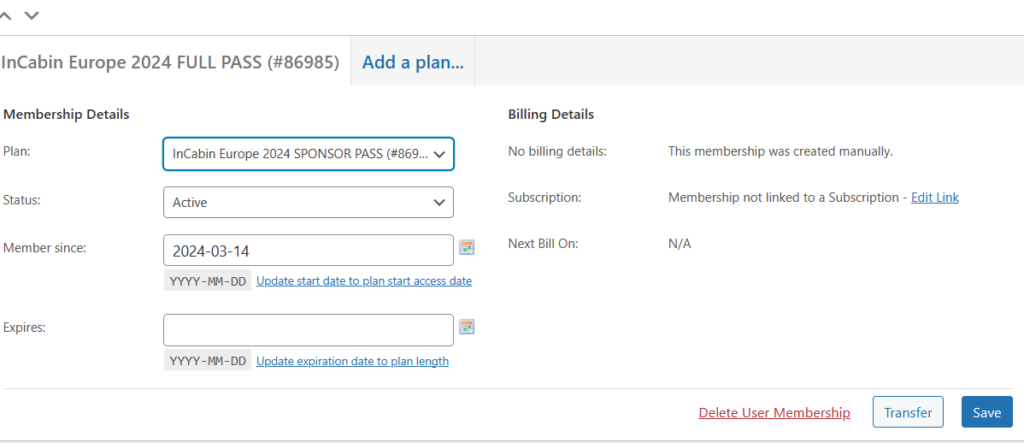Viewport: 1024px width, 443px height.
Task: Switch to InCabin Europe 2024 FULL PASS tab
Action: click(170, 62)
